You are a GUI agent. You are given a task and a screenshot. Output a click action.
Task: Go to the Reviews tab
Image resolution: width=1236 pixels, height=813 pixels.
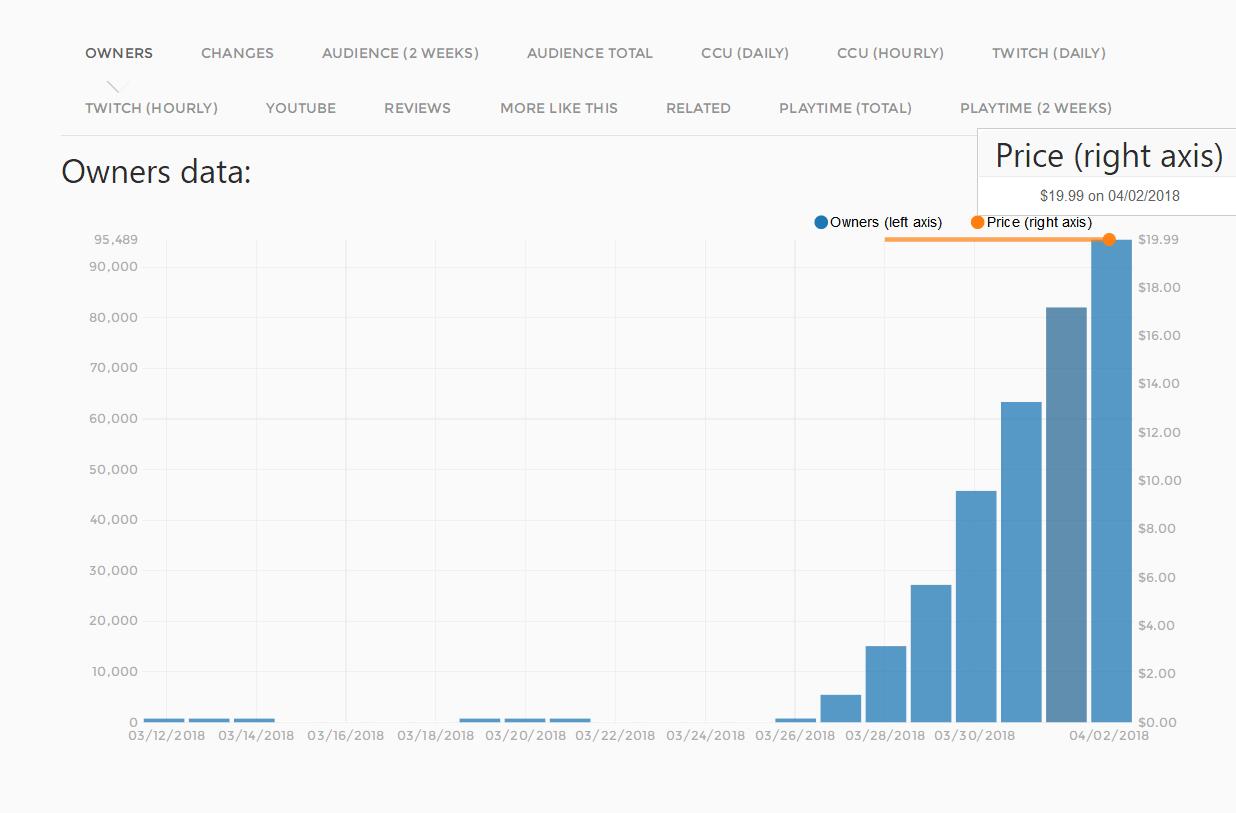coord(417,108)
